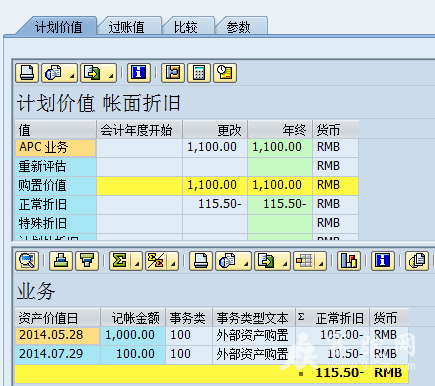Click the 会计年度开始 column header
Screen dimensions: 435x386
(x=139, y=129)
